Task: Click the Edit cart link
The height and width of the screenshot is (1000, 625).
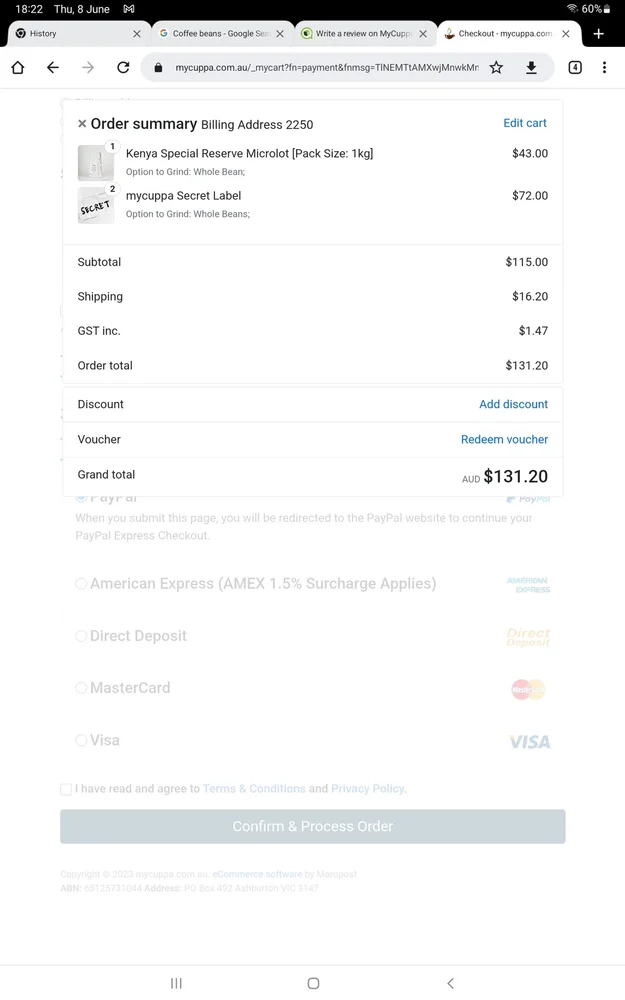Action: tap(525, 123)
